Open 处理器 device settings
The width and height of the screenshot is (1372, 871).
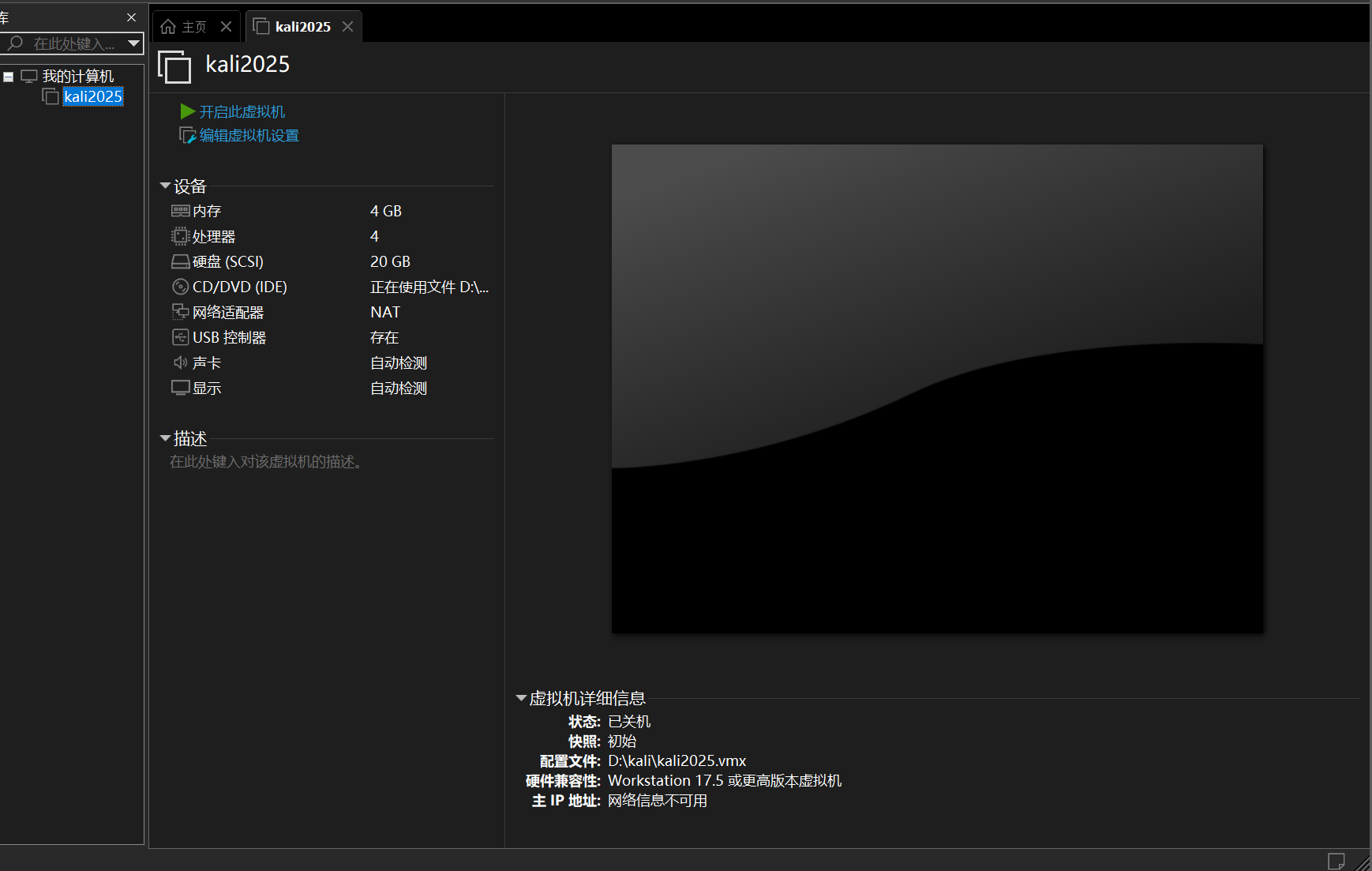point(214,236)
